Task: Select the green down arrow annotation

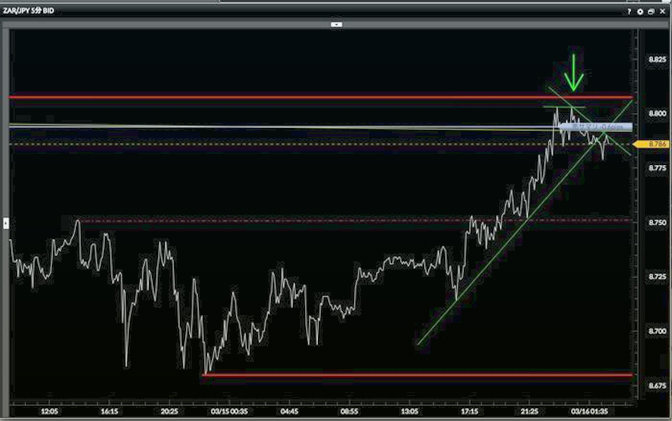Action: [x=573, y=72]
